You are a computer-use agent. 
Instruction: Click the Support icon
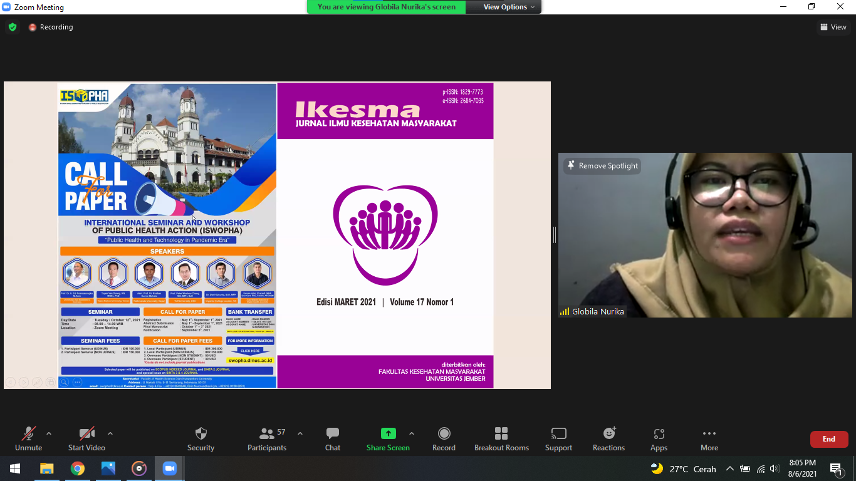click(x=558, y=436)
